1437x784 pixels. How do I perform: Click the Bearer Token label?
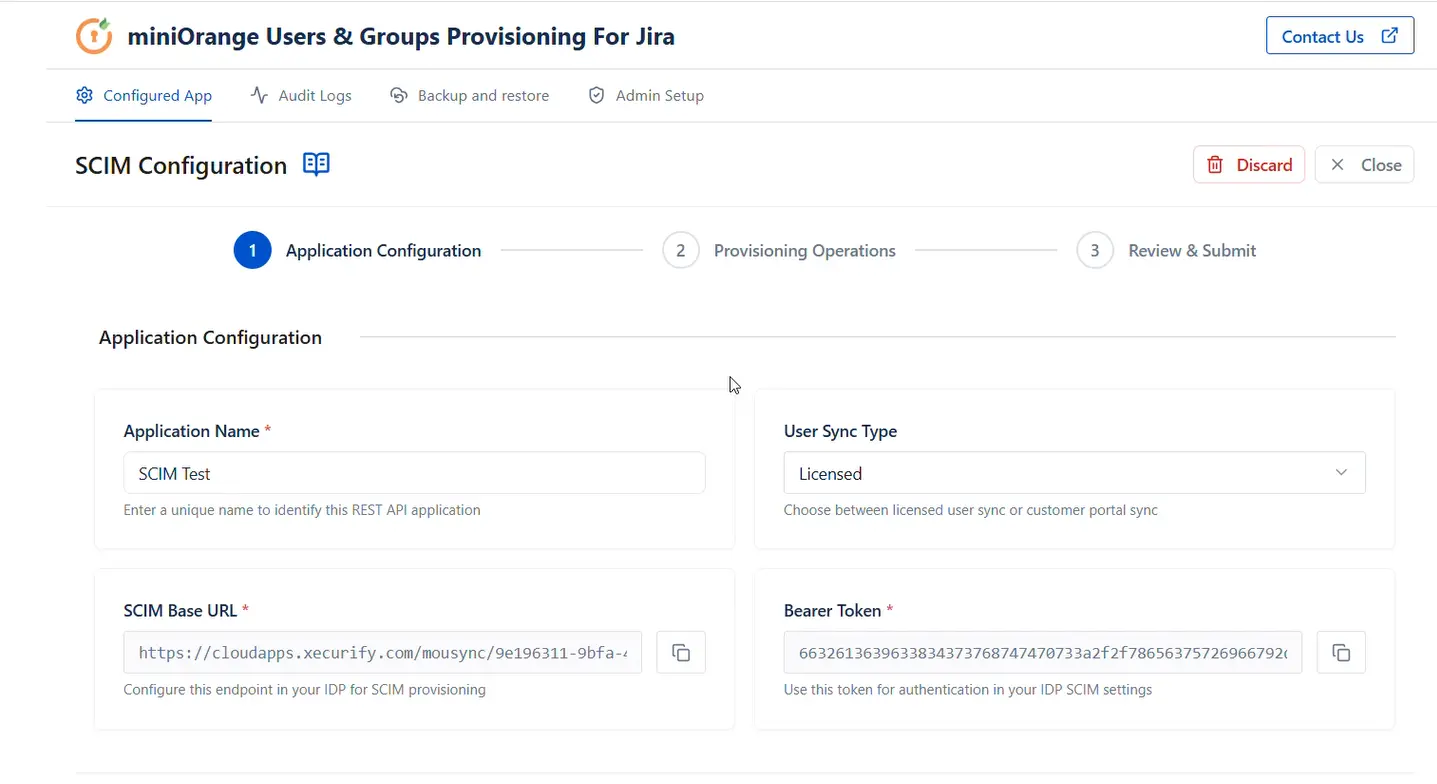pos(838,610)
